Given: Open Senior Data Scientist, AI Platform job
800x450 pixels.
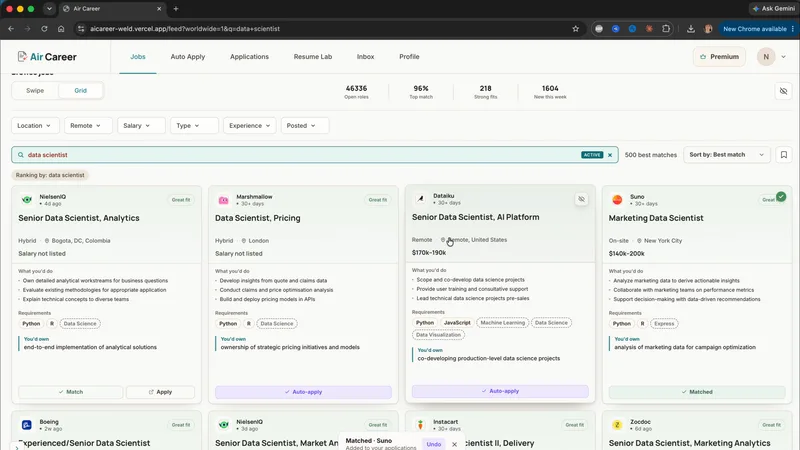Looking at the screenshot, I should point(476,217).
